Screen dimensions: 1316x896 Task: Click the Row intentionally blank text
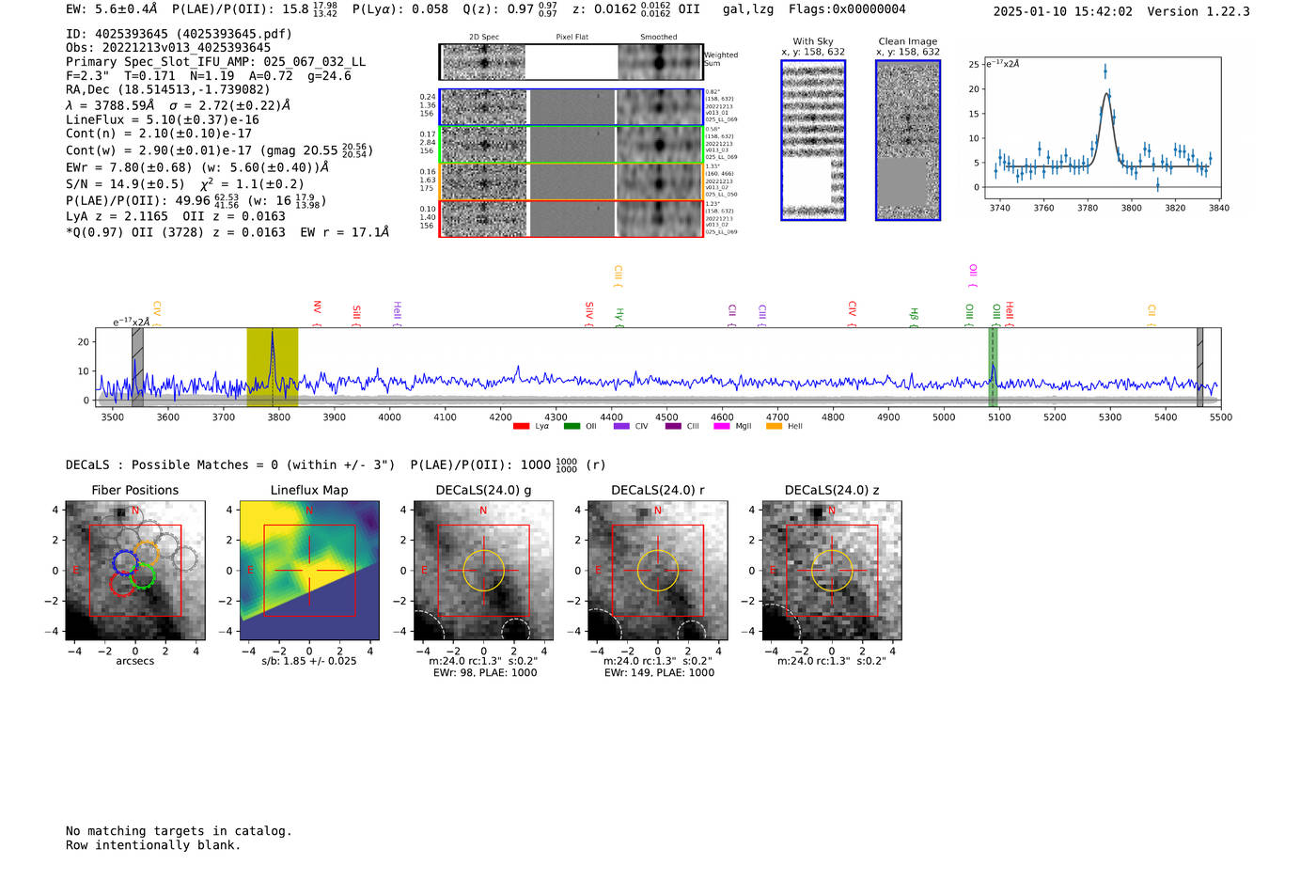(x=153, y=845)
